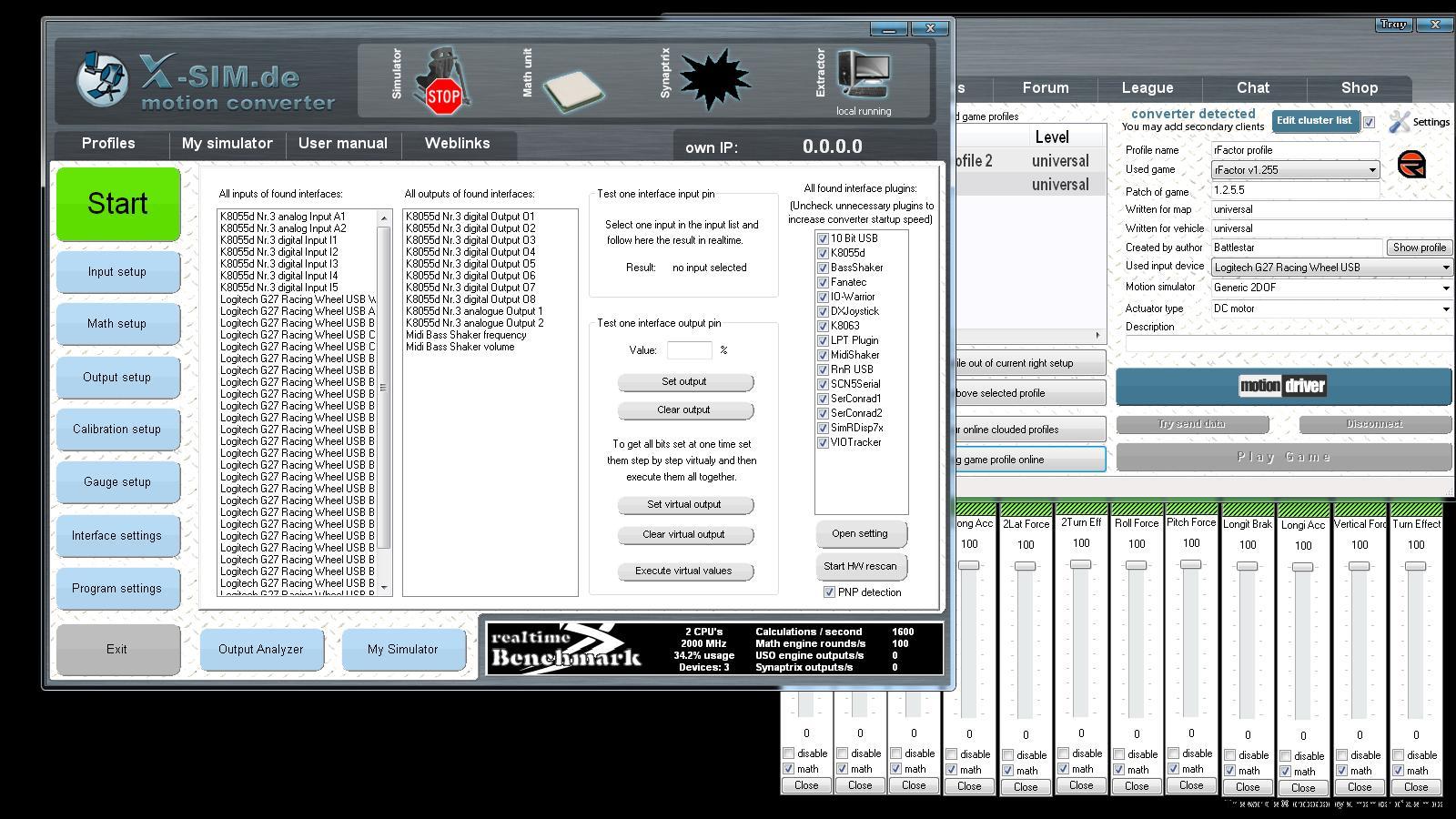Open Math setup
The width and height of the screenshot is (1456, 819).
(x=117, y=324)
